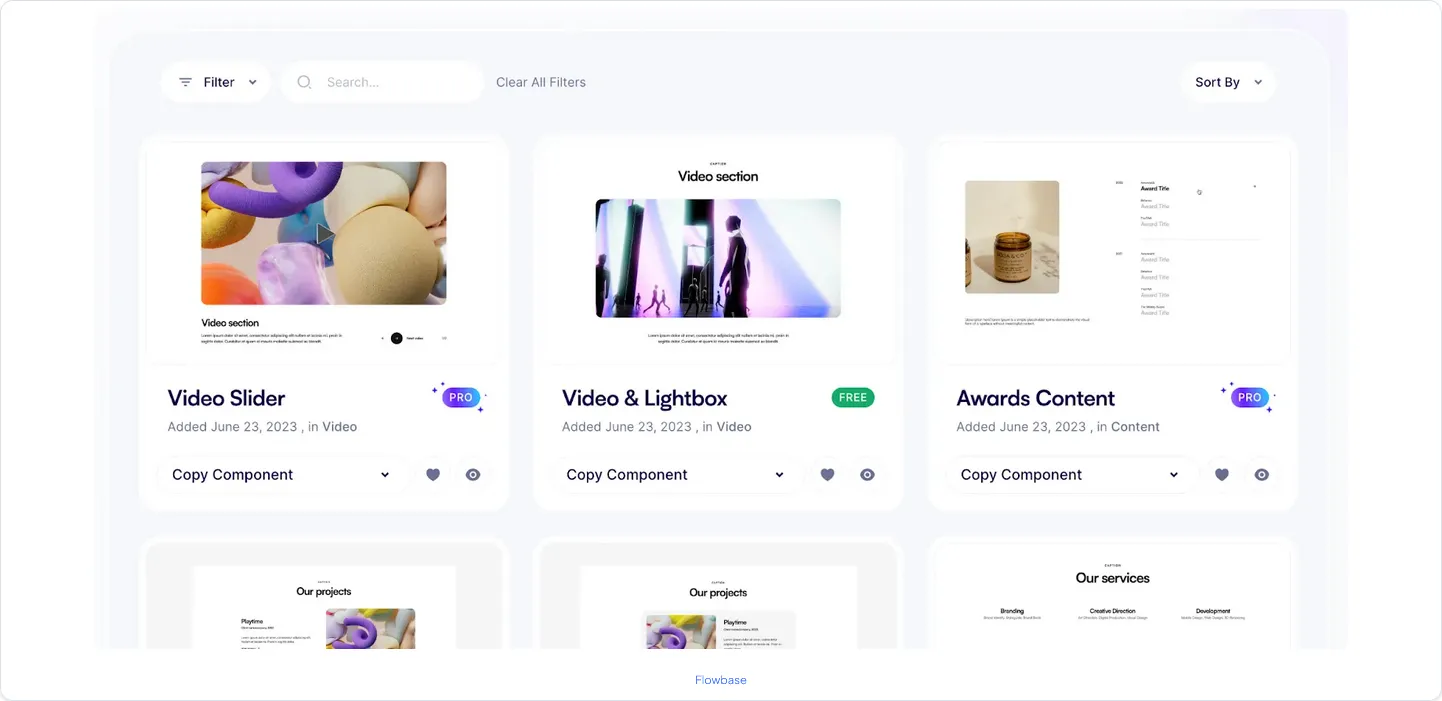
Task: Open the Sort By dropdown
Action: [1228, 82]
